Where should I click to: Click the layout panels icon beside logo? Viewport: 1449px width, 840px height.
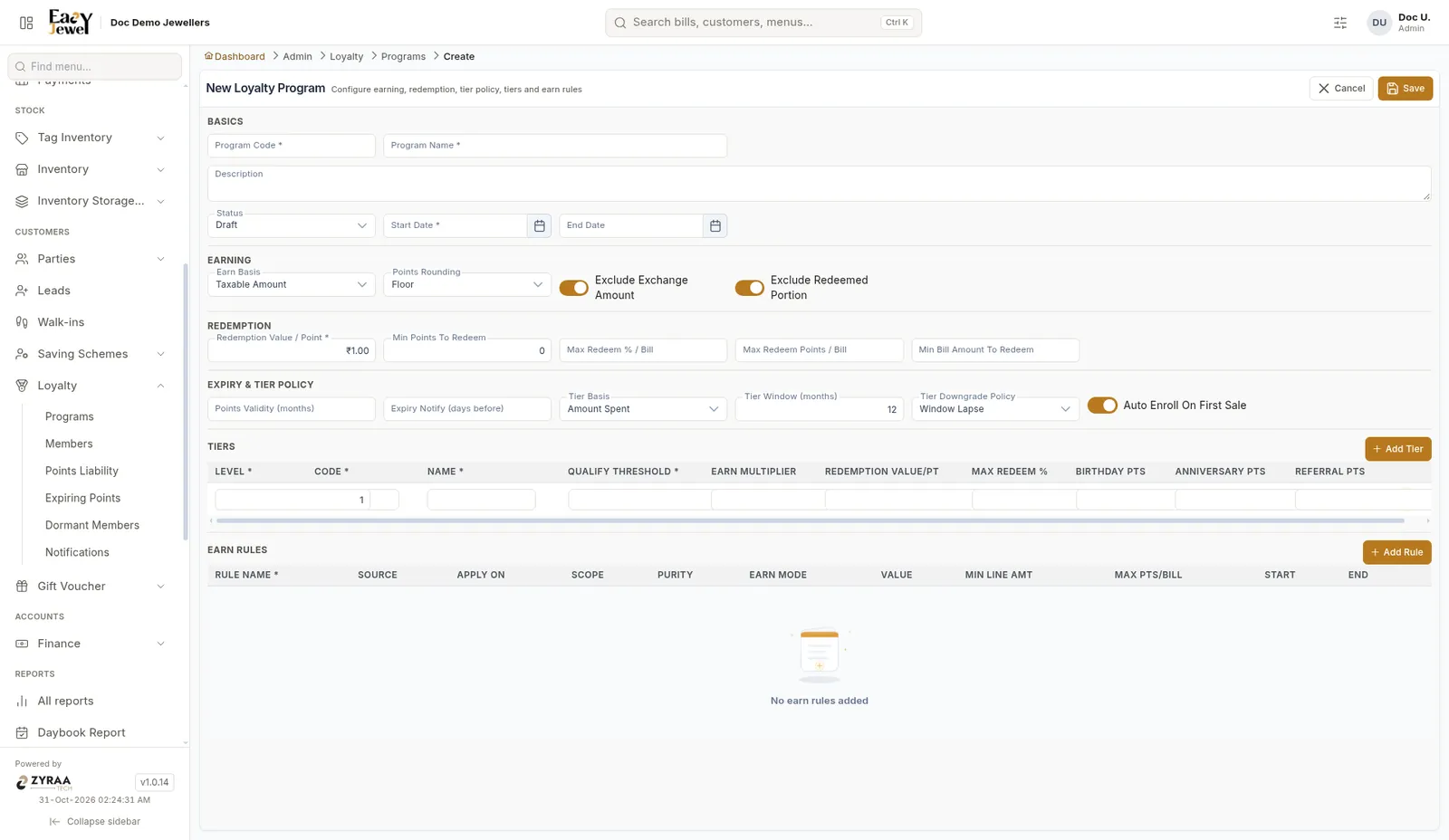(x=26, y=23)
